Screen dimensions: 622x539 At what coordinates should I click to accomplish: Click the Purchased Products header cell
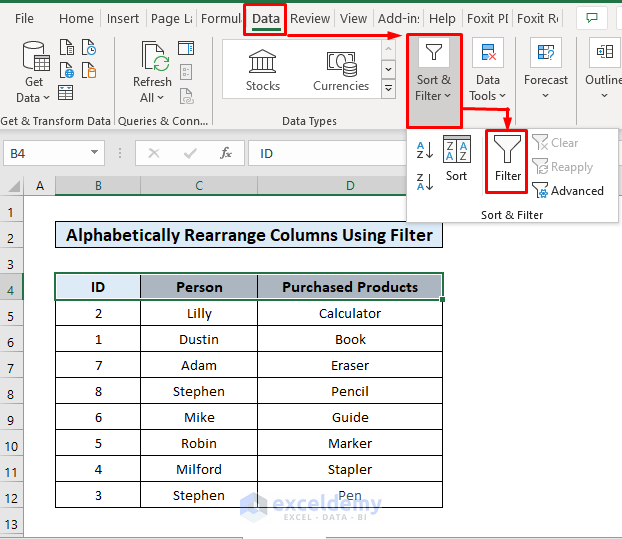[350, 287]
